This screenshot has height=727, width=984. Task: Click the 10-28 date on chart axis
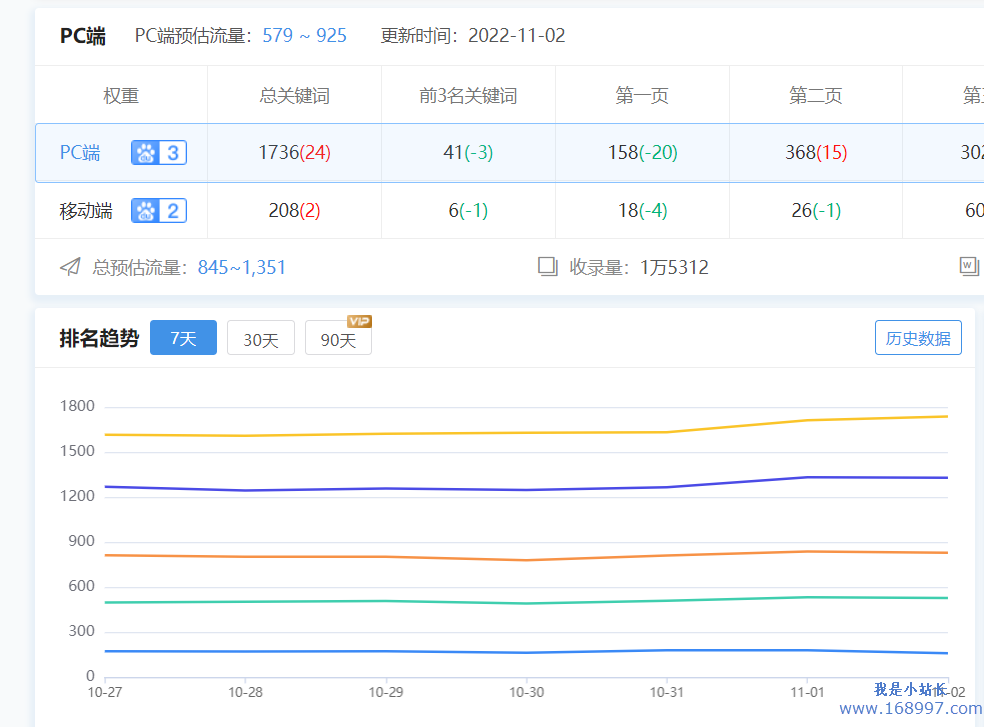click(x=245, y=692)
